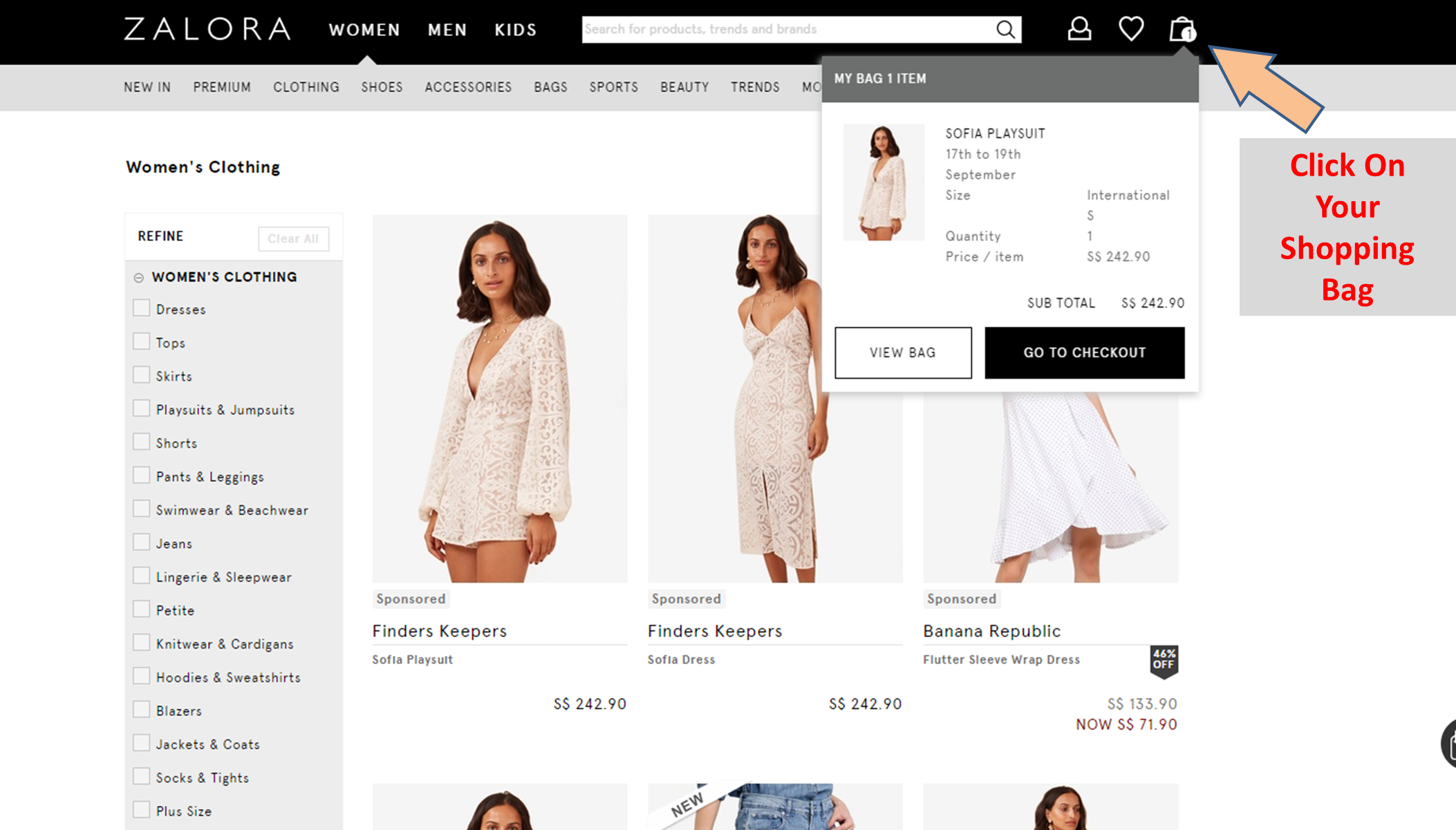Open the NEW IN menu
The width and height of the screenshot is (1456, 830).
(147, 87)
